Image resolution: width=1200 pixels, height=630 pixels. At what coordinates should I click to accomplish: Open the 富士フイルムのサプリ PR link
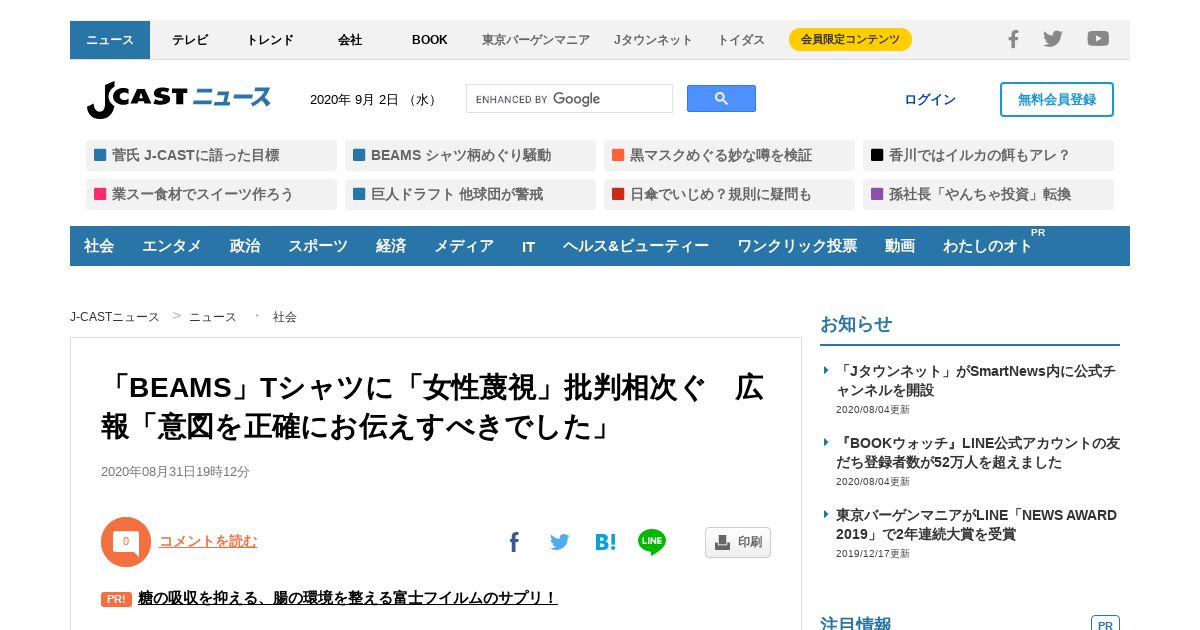coord(348,598)
